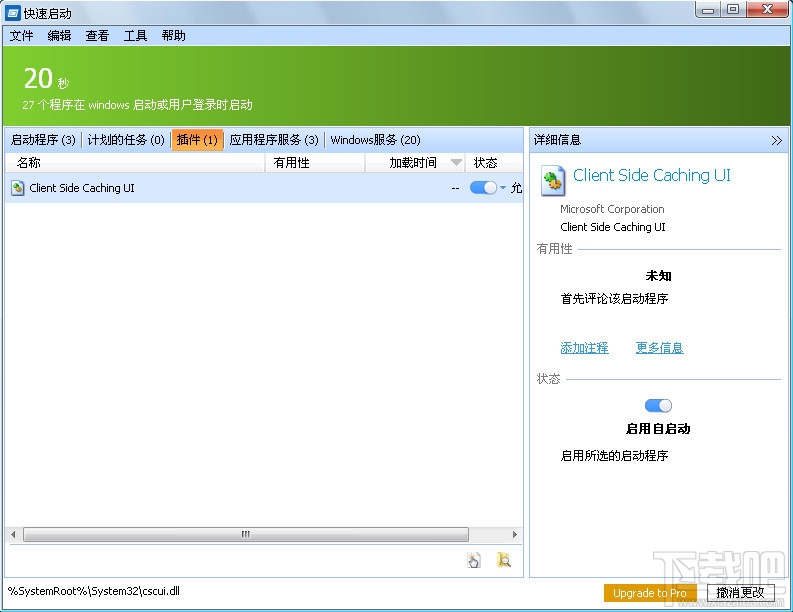Image resolution: width=793 pixels, height=612 pixels.
Task: Click the 快速启动 app icon in title bar
Action: (13, 13)
